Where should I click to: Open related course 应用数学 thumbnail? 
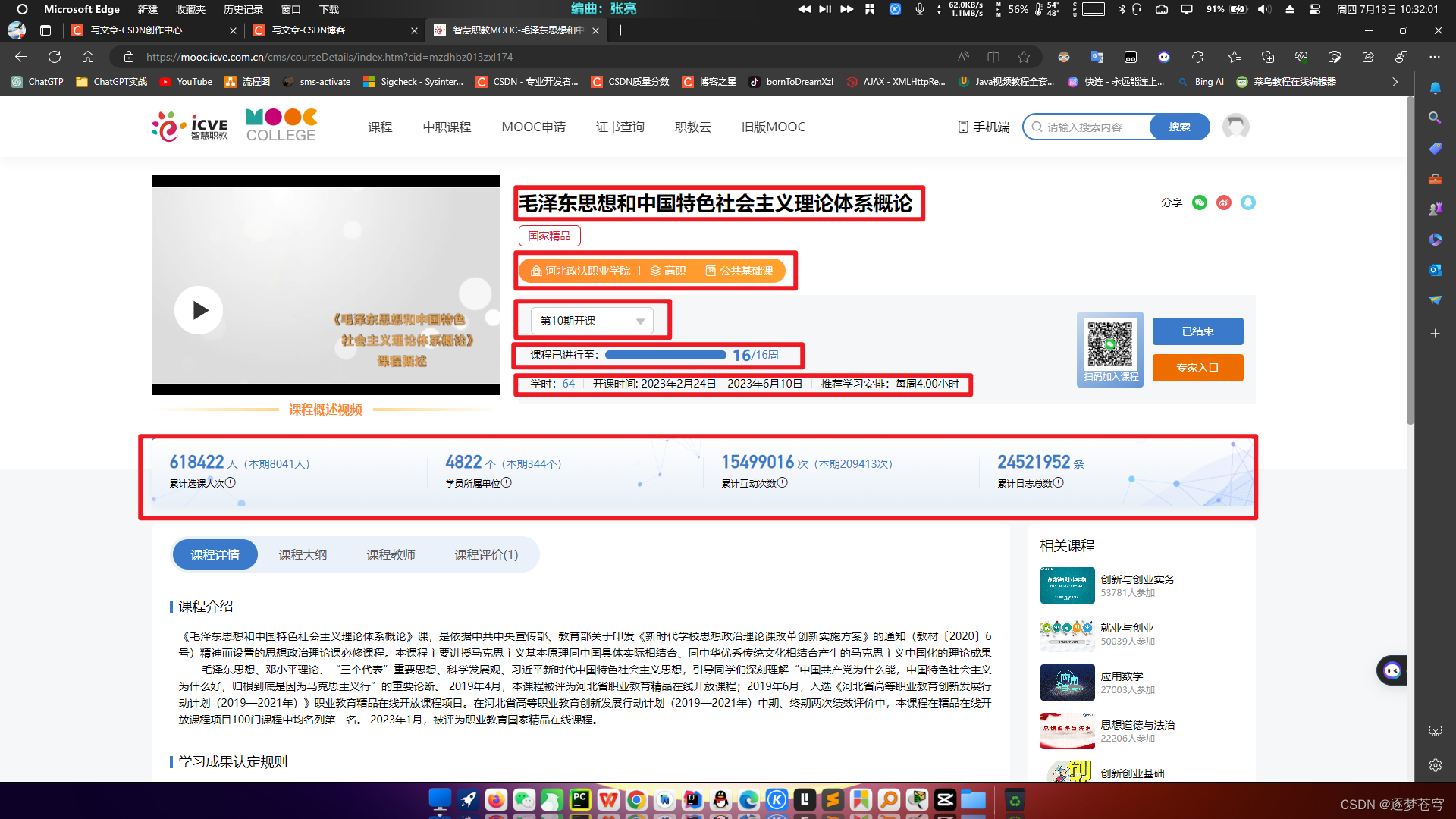[1067, 682]
